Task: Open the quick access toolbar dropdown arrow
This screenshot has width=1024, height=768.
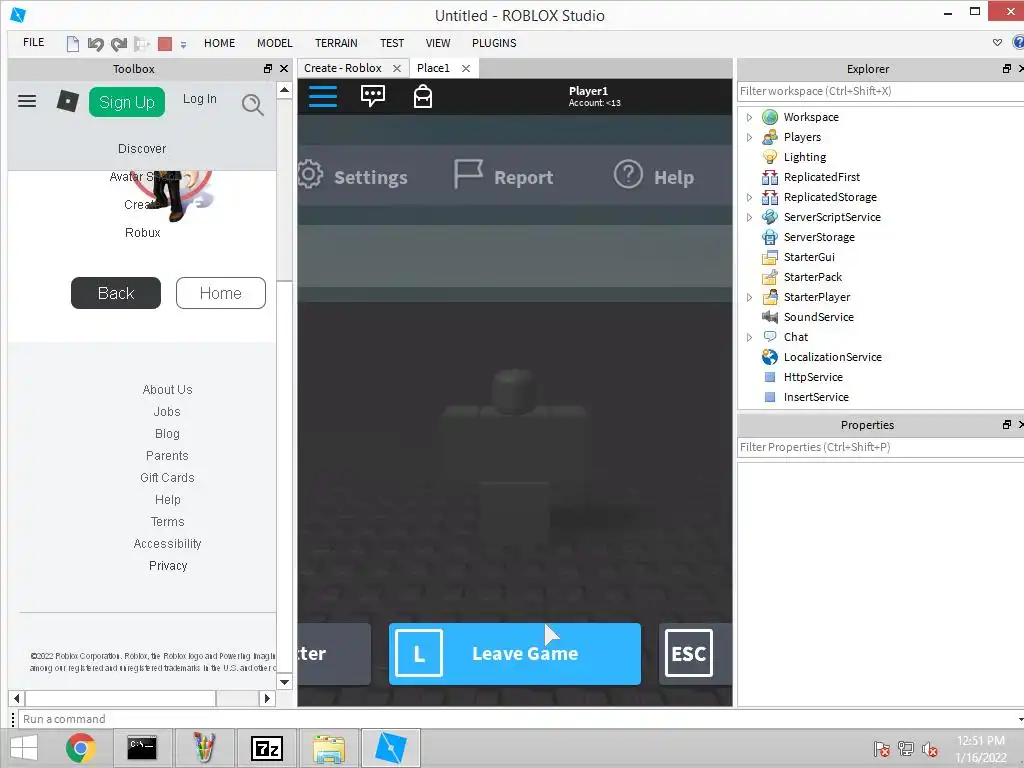Action: (184, 45)
